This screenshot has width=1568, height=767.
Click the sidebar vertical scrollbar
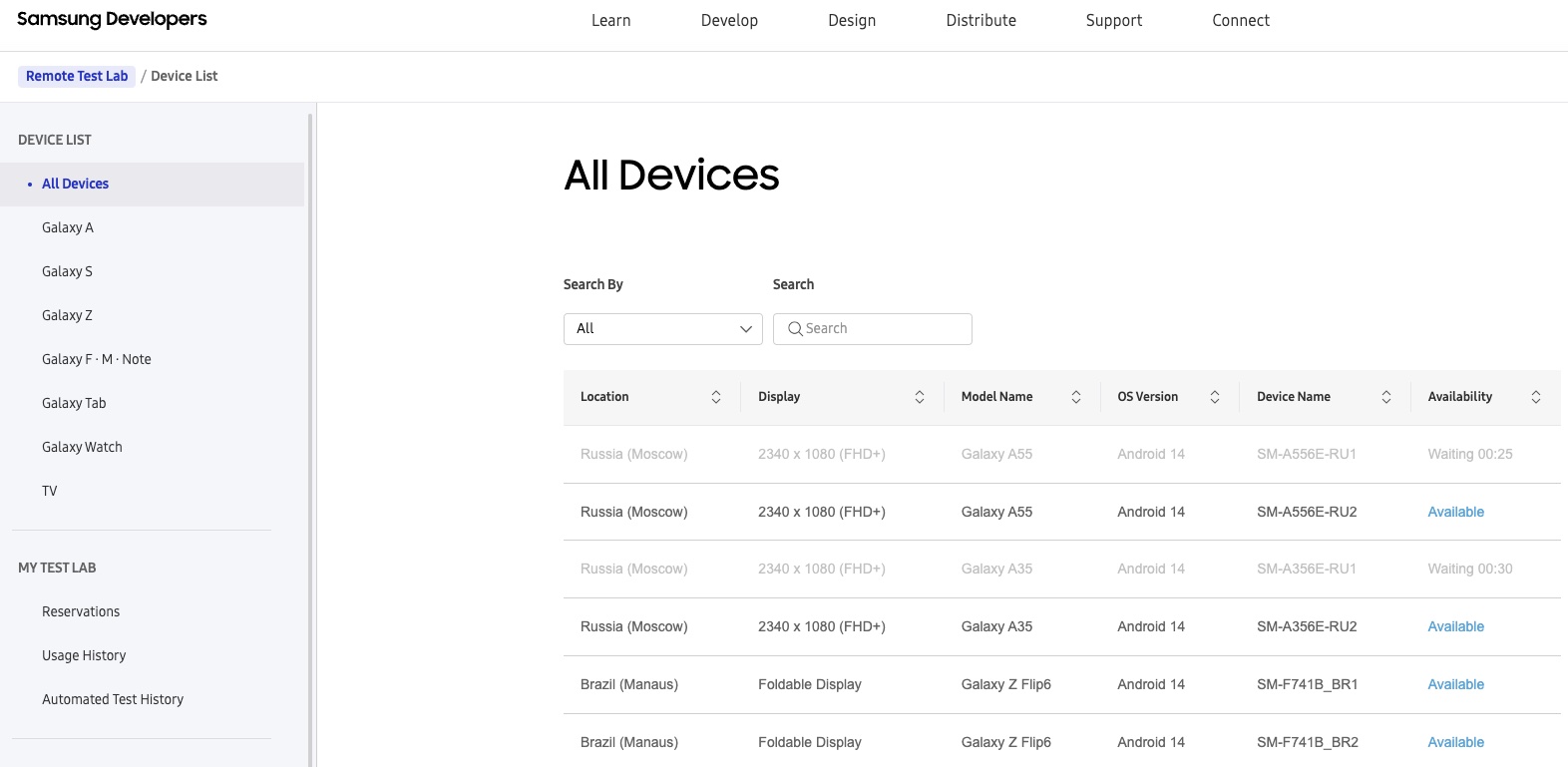point(310,439)
